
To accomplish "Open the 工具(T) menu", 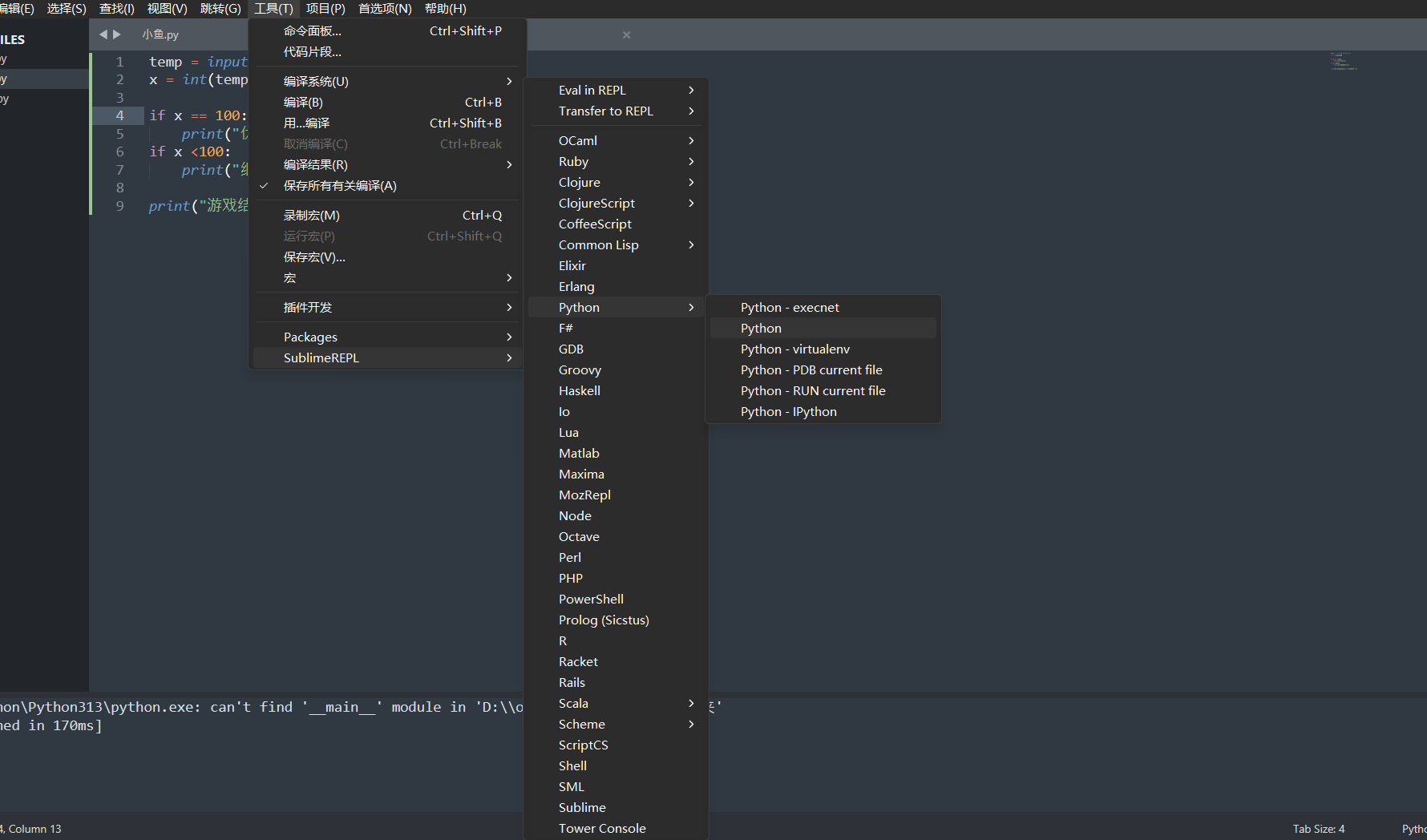I will [x=273, y=9].
